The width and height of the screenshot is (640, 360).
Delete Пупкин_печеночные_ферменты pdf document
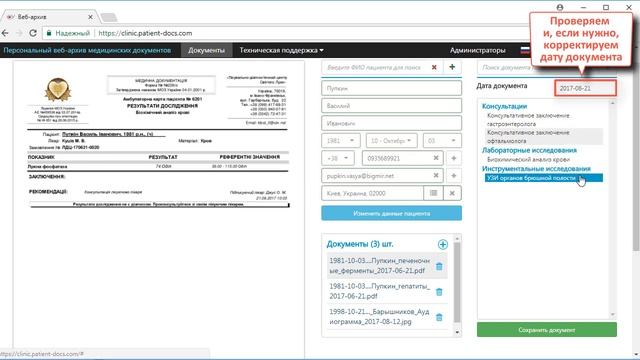[439, 267]
